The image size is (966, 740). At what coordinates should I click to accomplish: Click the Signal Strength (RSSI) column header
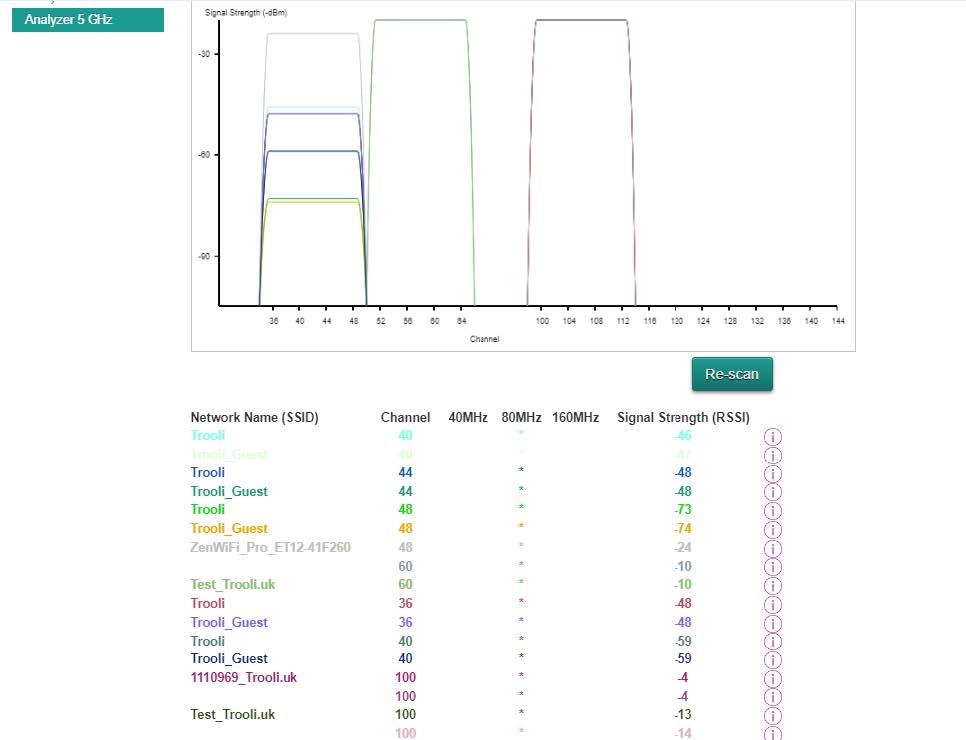click(x=683, y=418)
